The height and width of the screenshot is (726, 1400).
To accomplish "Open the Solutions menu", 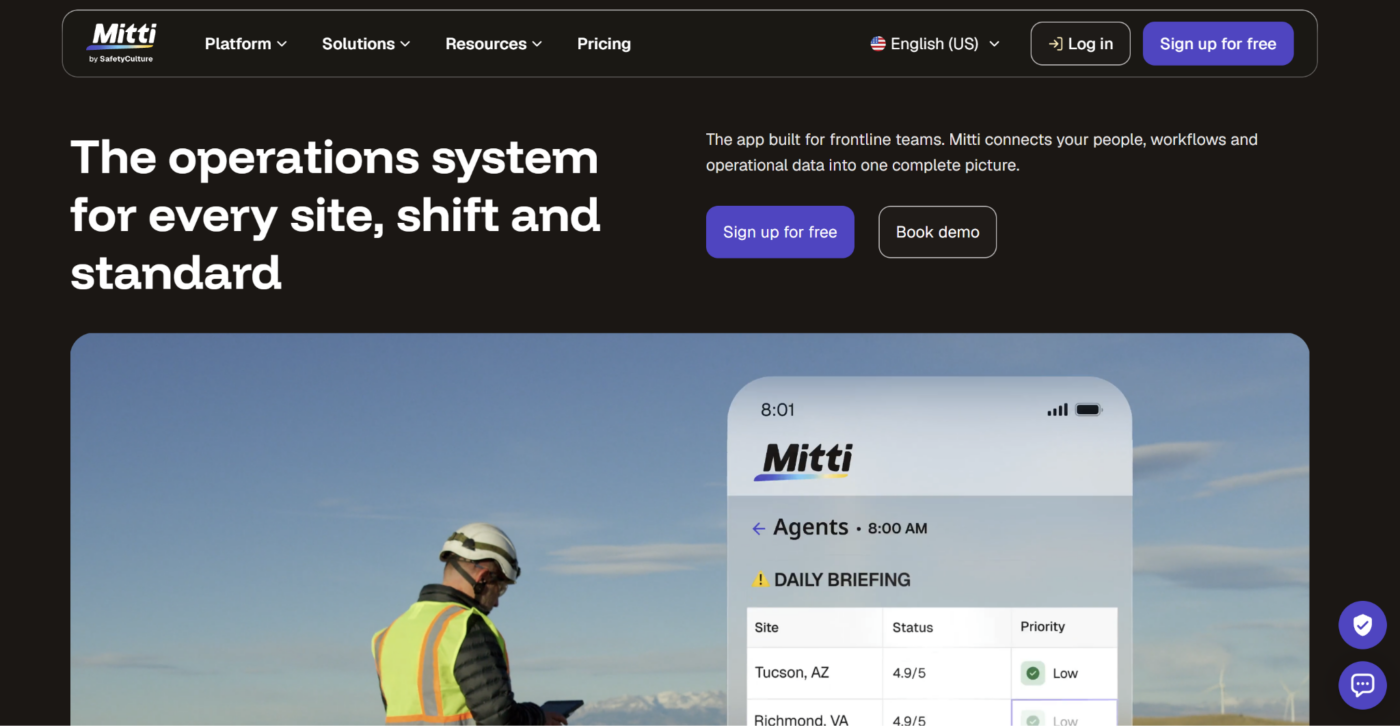I will click(366, 44).
